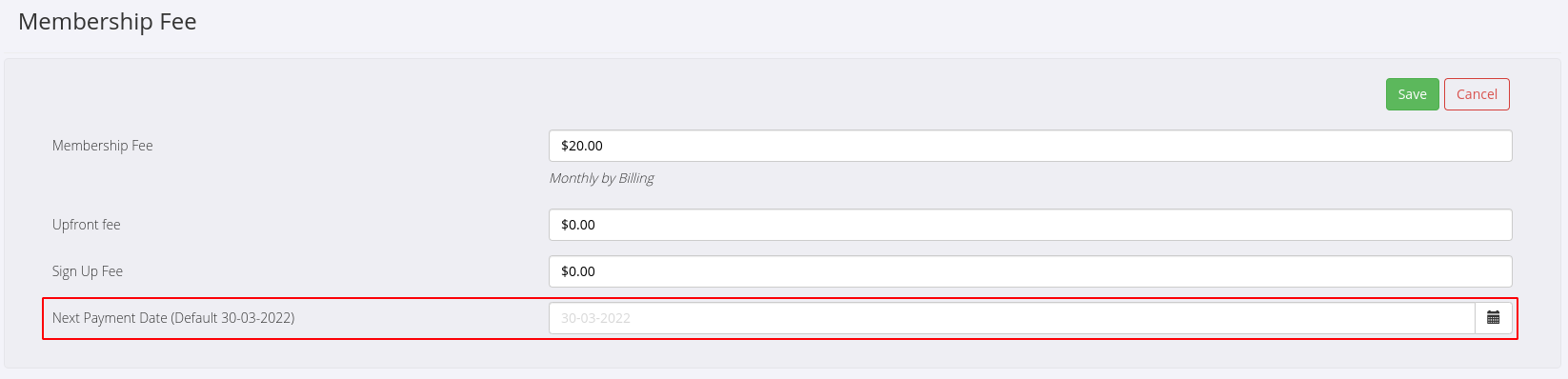Focus the Next Payment Date text field
The width and height of the screenshot is (1568, 379).
[x=1012, y=318]
